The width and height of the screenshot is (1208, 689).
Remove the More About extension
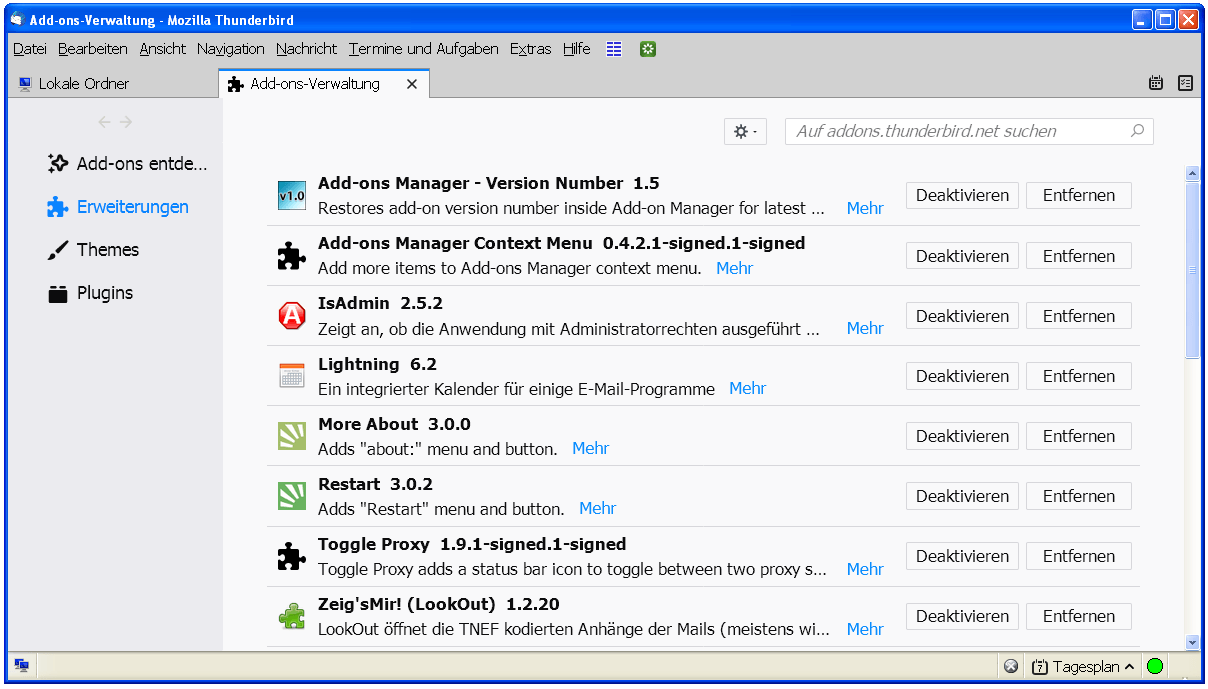point(1079,436)
